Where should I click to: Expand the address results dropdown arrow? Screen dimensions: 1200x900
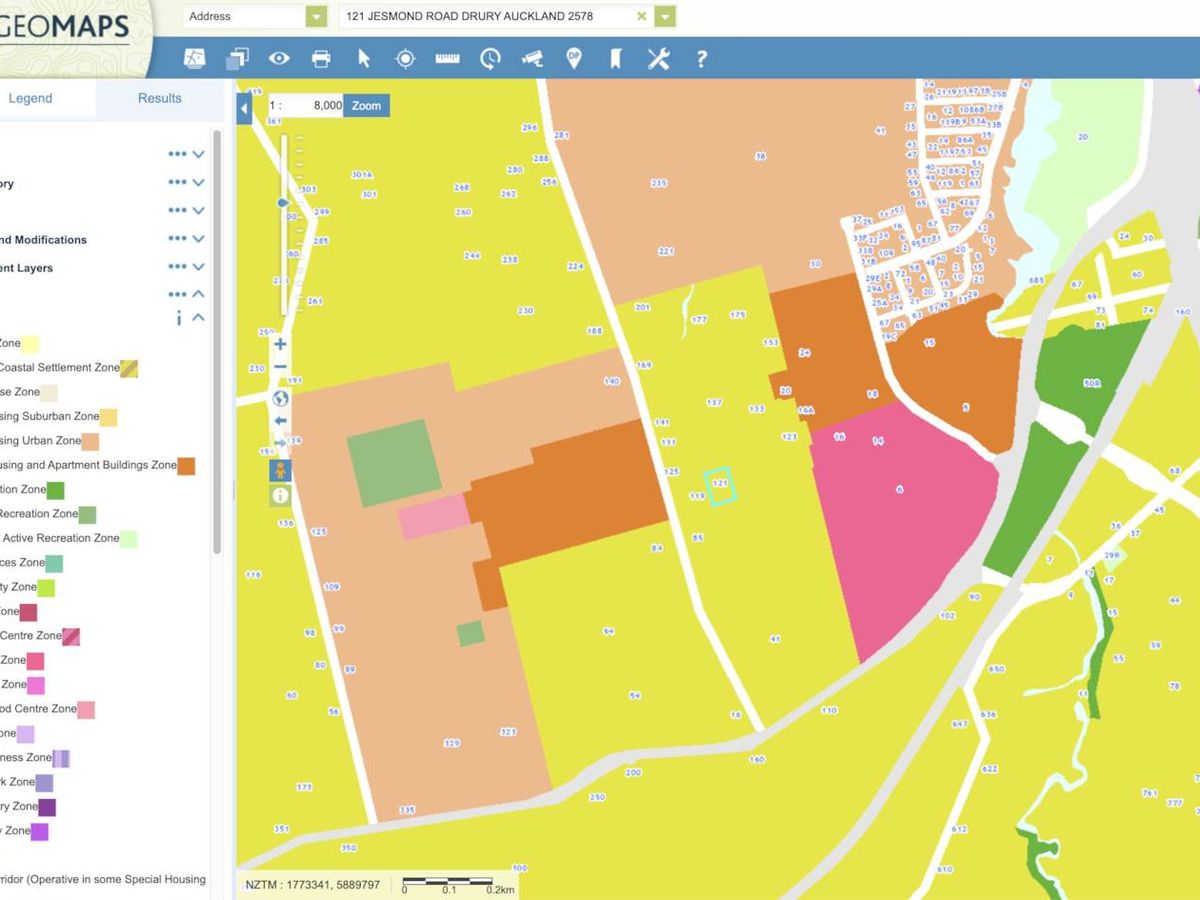pos(665,16)
